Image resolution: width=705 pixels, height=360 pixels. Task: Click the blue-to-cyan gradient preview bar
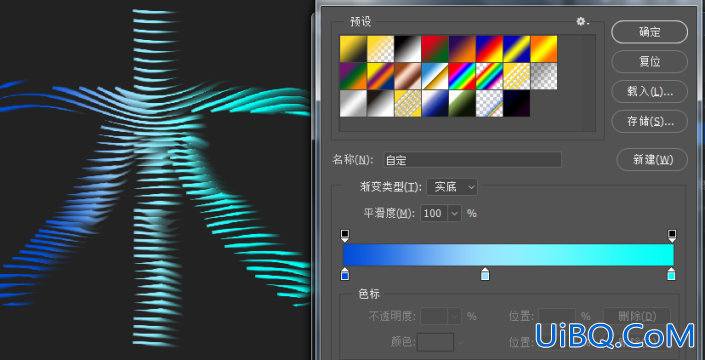click(x=509, y=255)
